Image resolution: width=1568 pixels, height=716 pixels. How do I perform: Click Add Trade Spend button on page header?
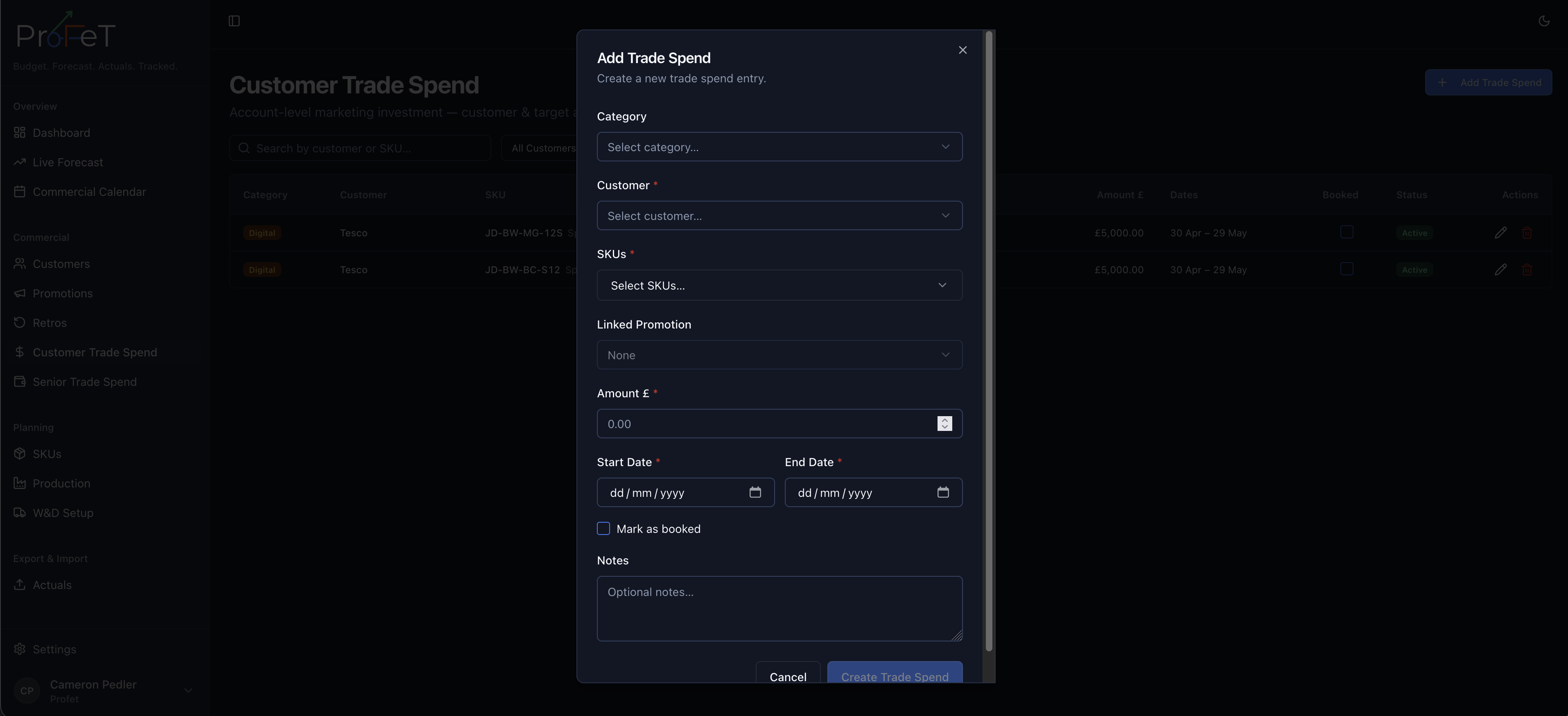[x=1488, y=82]
